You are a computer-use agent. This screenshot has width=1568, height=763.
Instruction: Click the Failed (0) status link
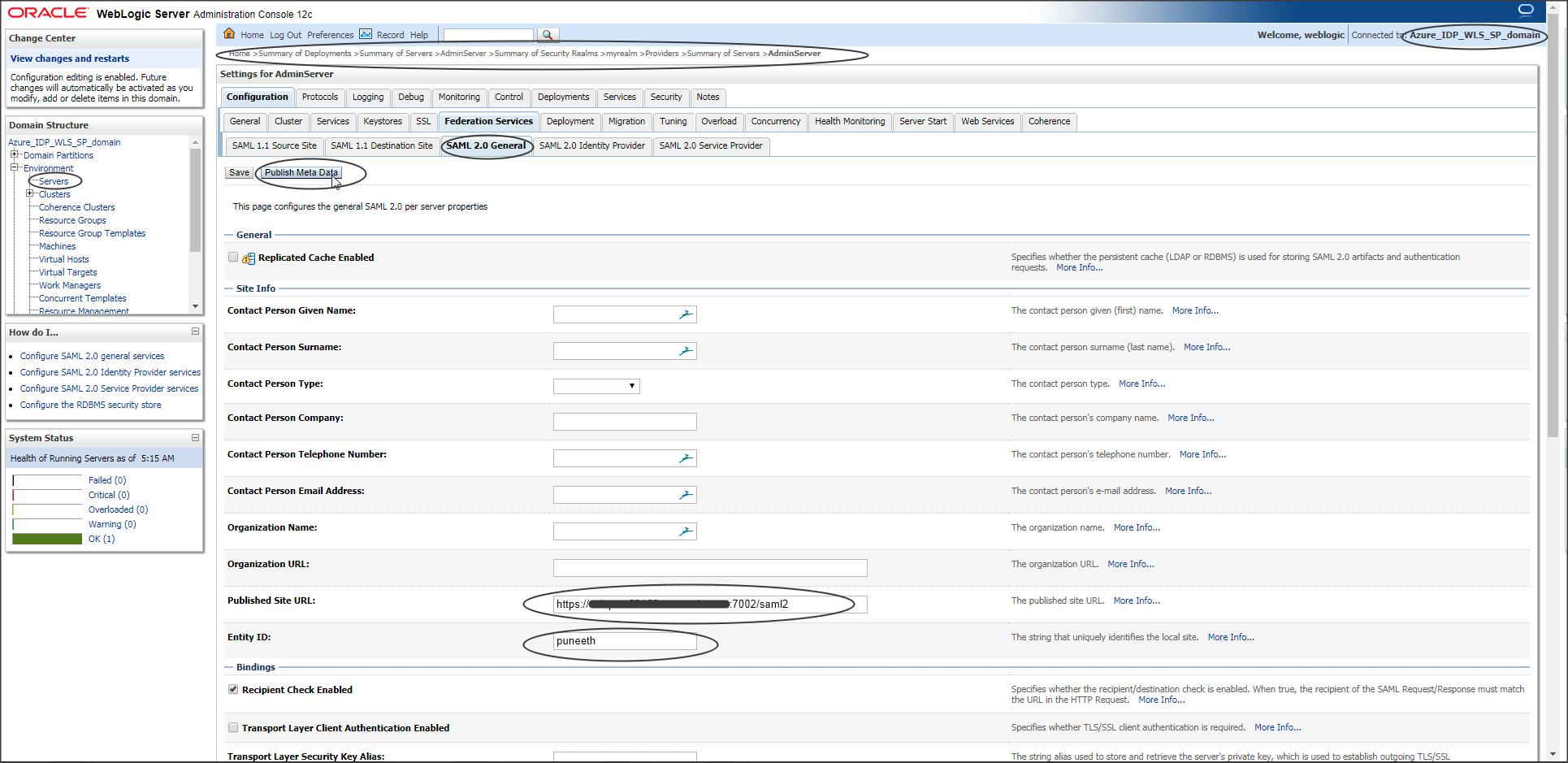[x=107, y=480]
